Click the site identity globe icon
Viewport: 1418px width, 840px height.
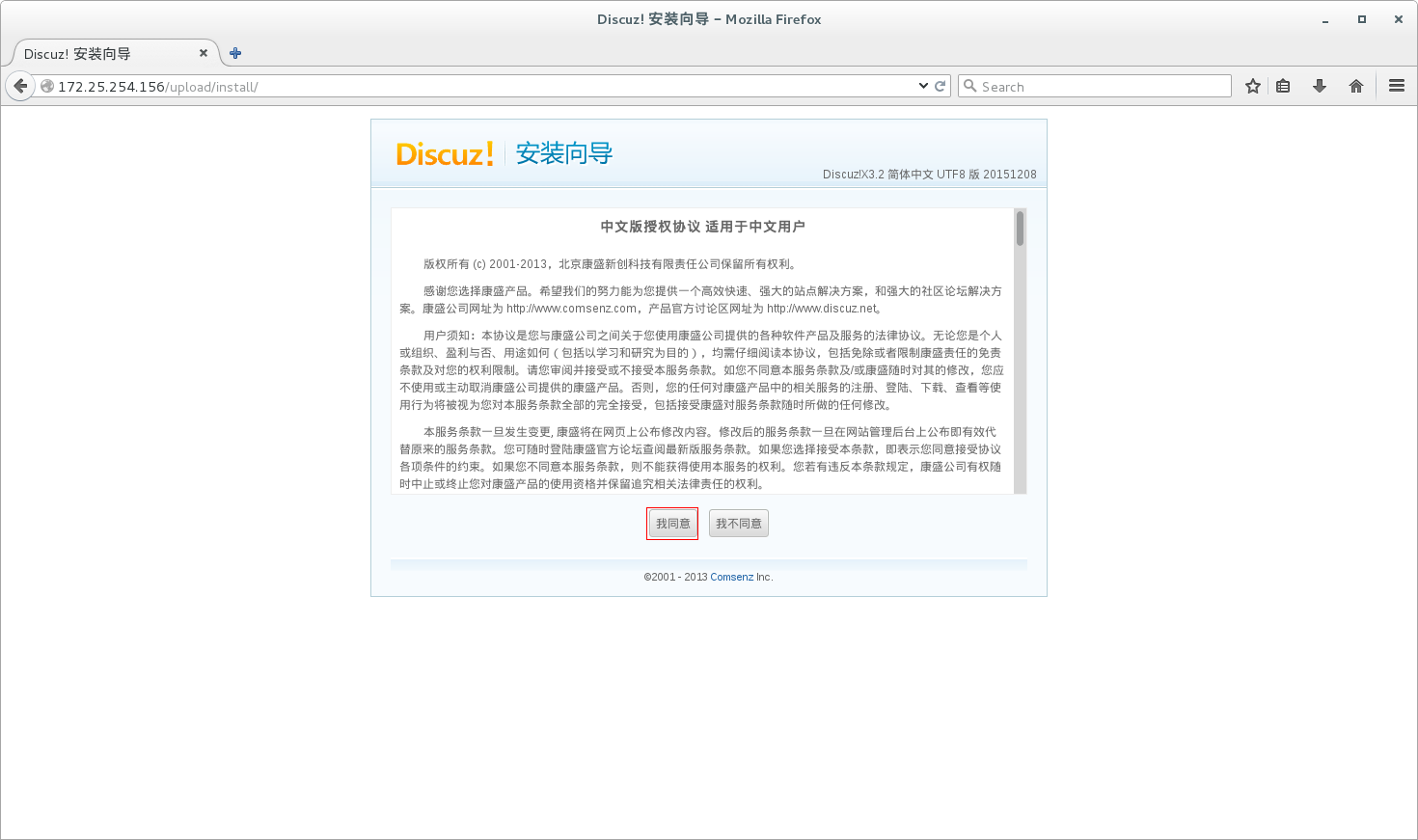pos(46,86)
